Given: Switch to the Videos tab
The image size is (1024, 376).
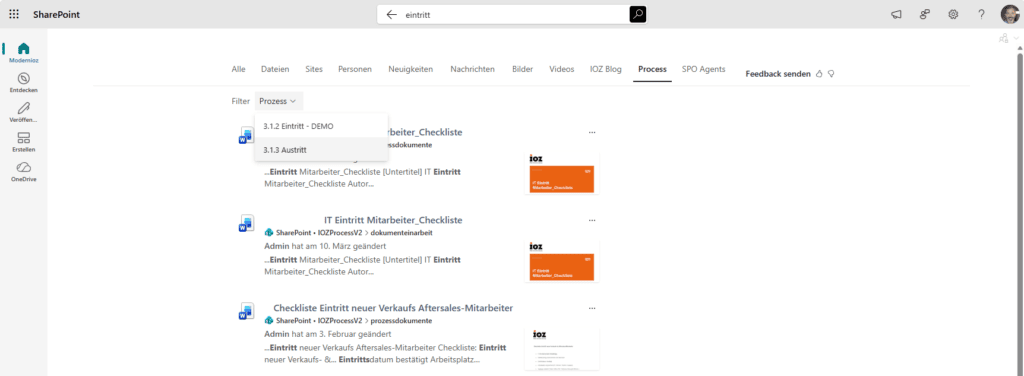Looking at the screenshot, I should pyautogui.click(x=562, y=69).
